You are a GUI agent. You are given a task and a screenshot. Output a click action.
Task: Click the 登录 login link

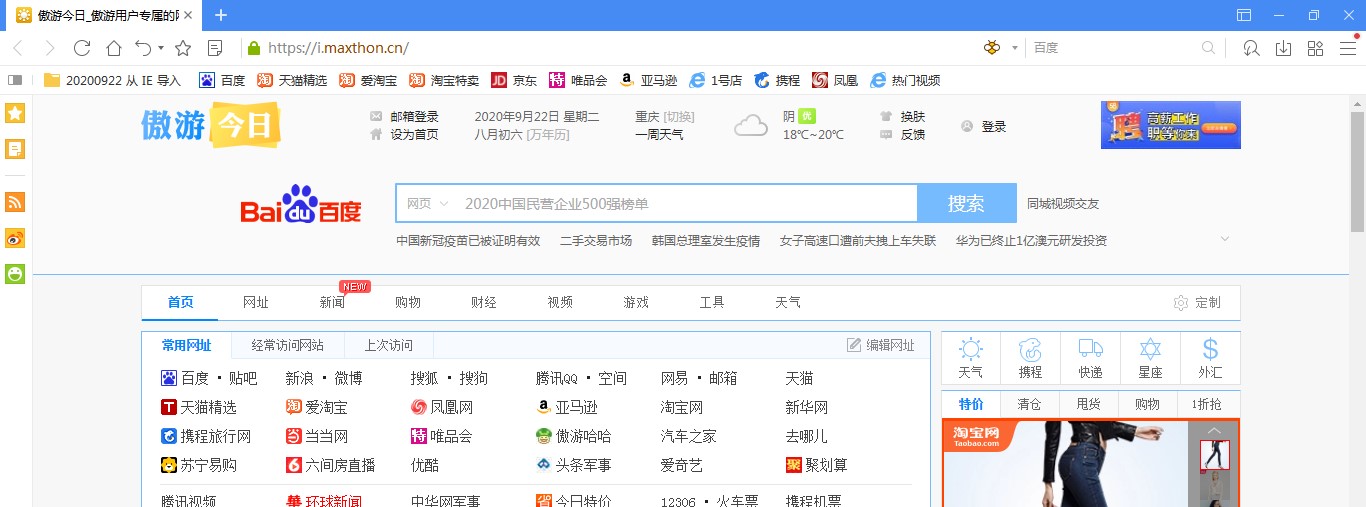click(993, 127)
